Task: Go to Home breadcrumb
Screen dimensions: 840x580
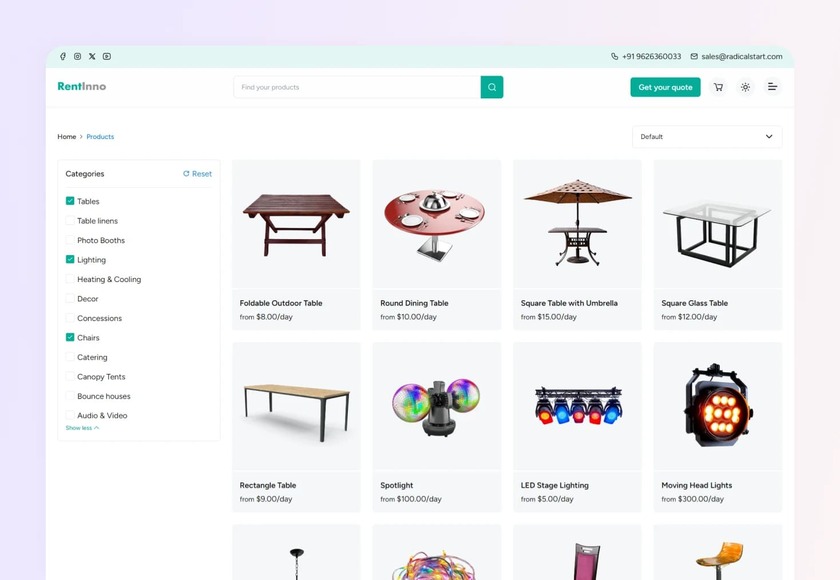Action: (x=67, y=137)
